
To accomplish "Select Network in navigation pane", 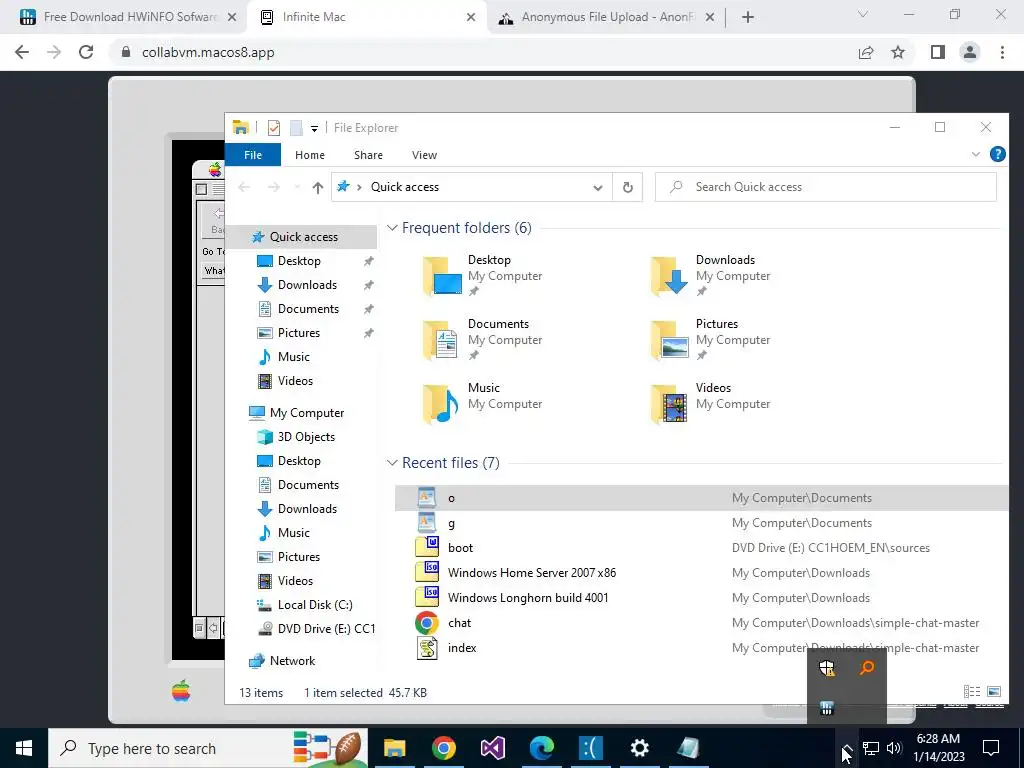I will [293, 661].
